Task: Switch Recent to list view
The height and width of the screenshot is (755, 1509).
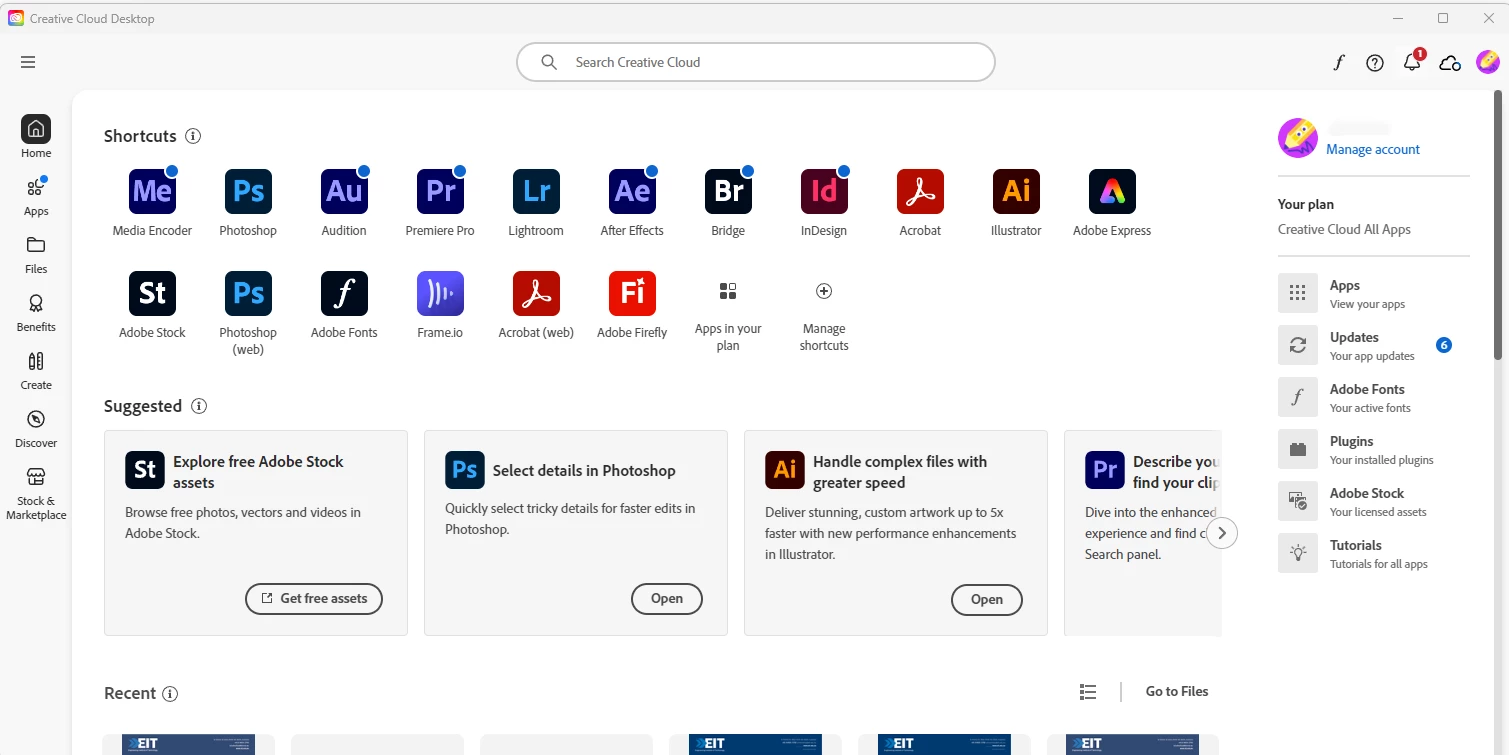Action: coord(1088,692)
